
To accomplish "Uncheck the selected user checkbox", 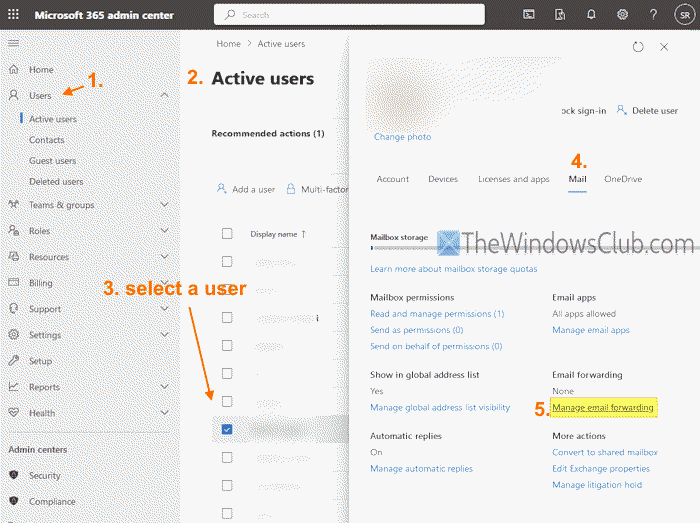I will click(227, 429).
